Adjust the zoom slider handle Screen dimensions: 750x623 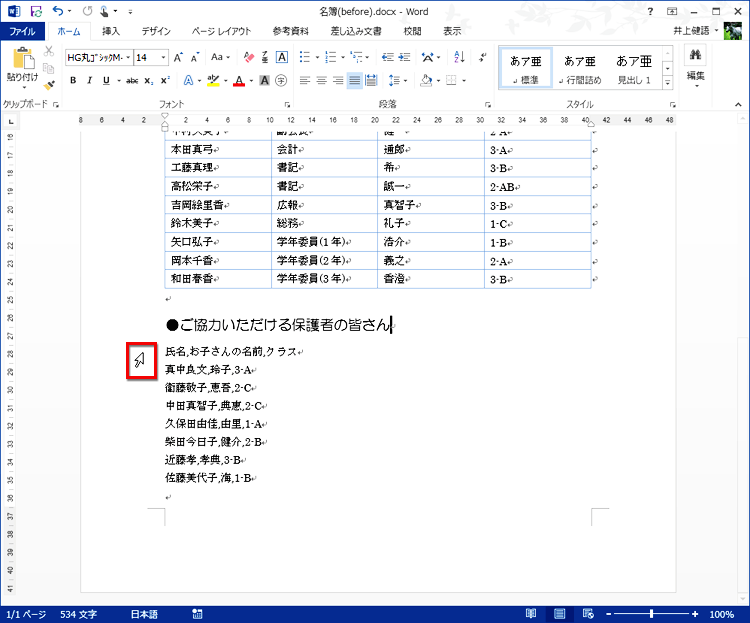[x=651, y=614]
